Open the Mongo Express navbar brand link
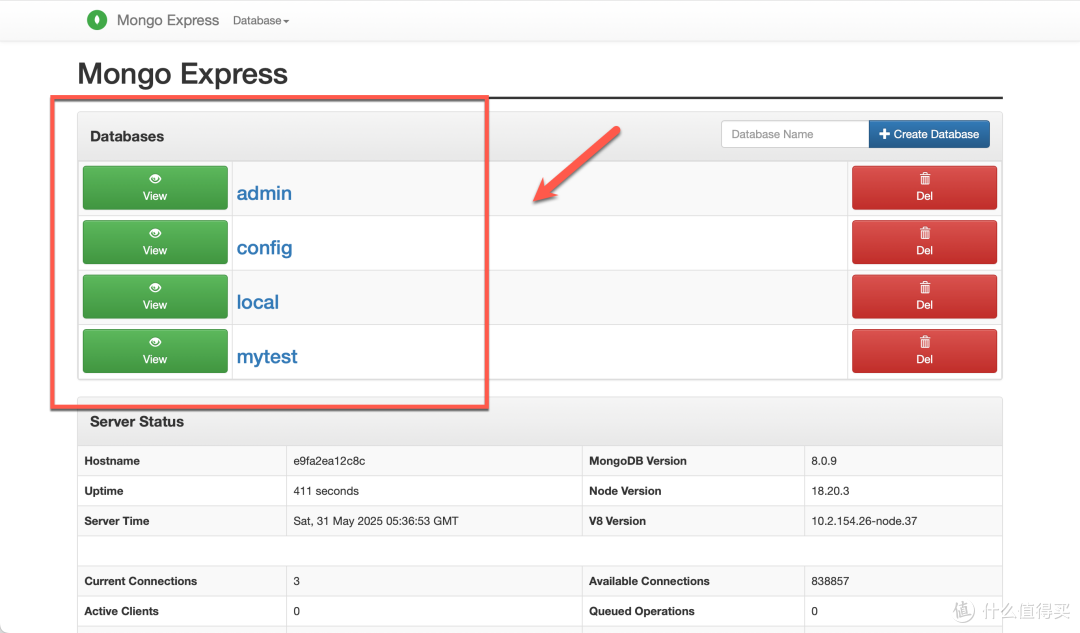1080x633 pixels. 167,20
